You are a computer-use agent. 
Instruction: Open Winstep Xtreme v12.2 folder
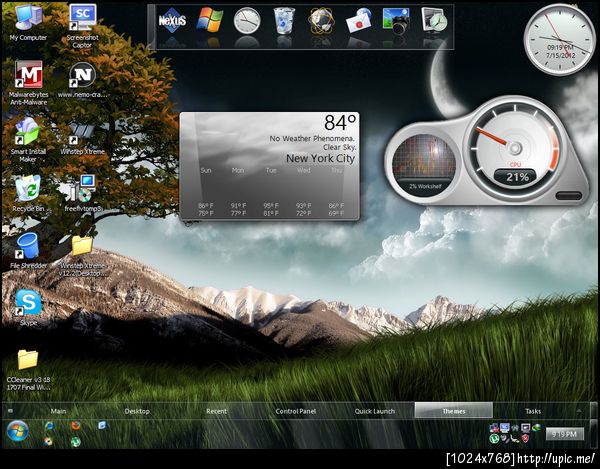[x=82, y=256]
